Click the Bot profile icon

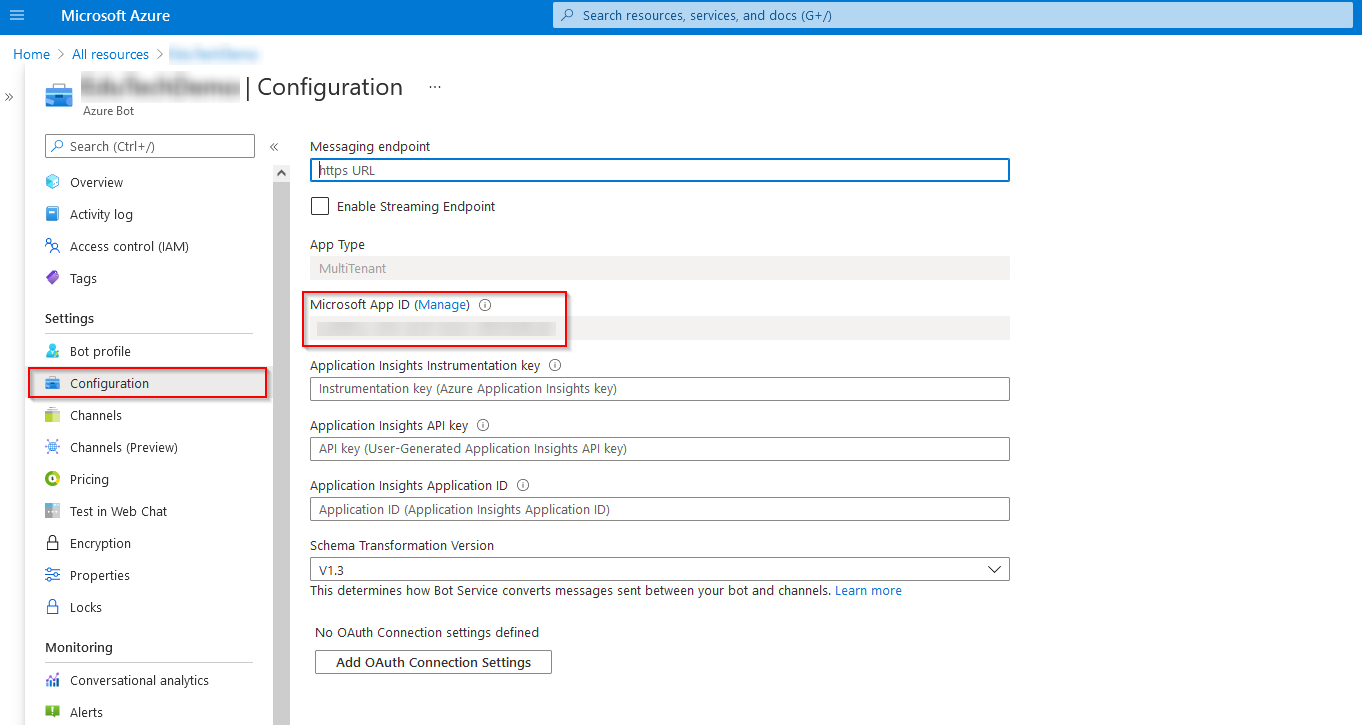[x=53, y=351]
